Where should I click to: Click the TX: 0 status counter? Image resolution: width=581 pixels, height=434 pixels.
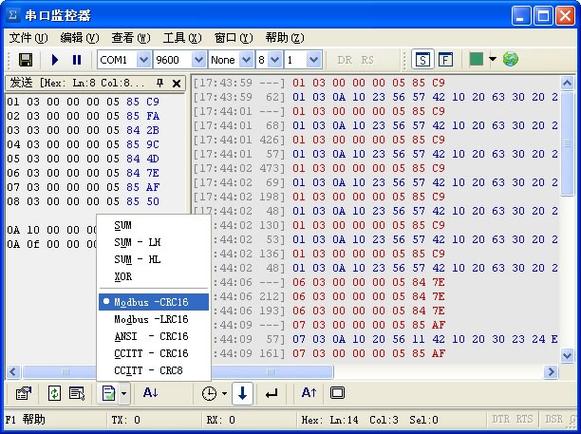(x=126, y=420)
